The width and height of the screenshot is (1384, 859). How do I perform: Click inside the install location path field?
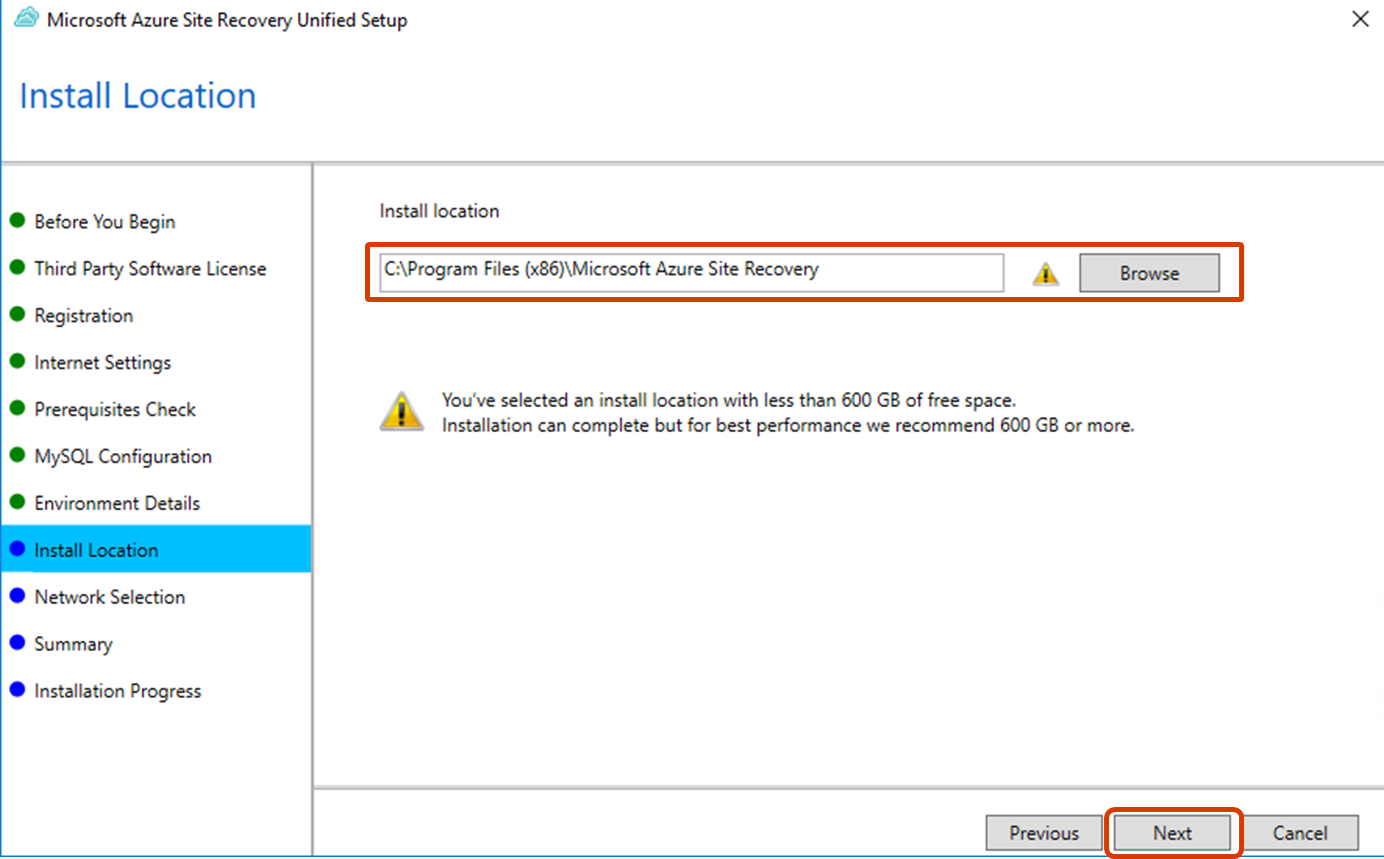pos(690,272)
